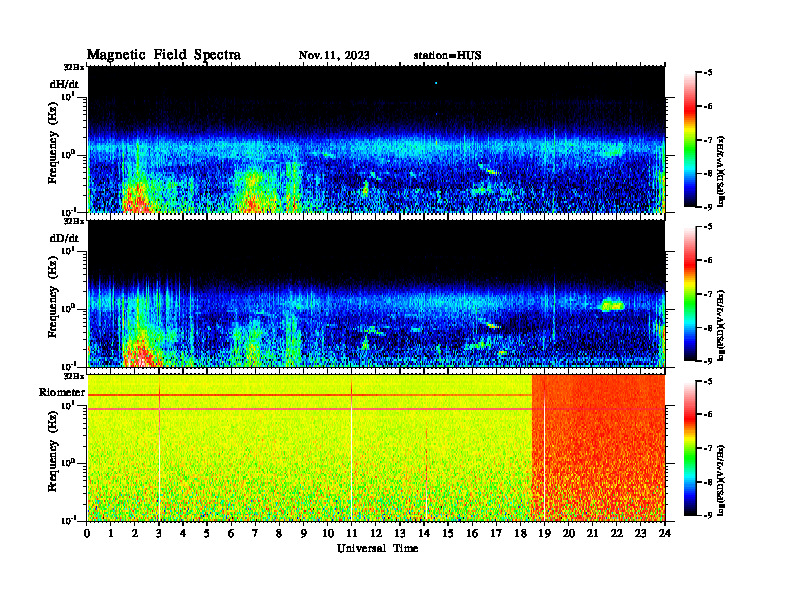Click hour 18 on the time axis
The width and height of the screenshot is (792, 612).
(x=520, y=533)
